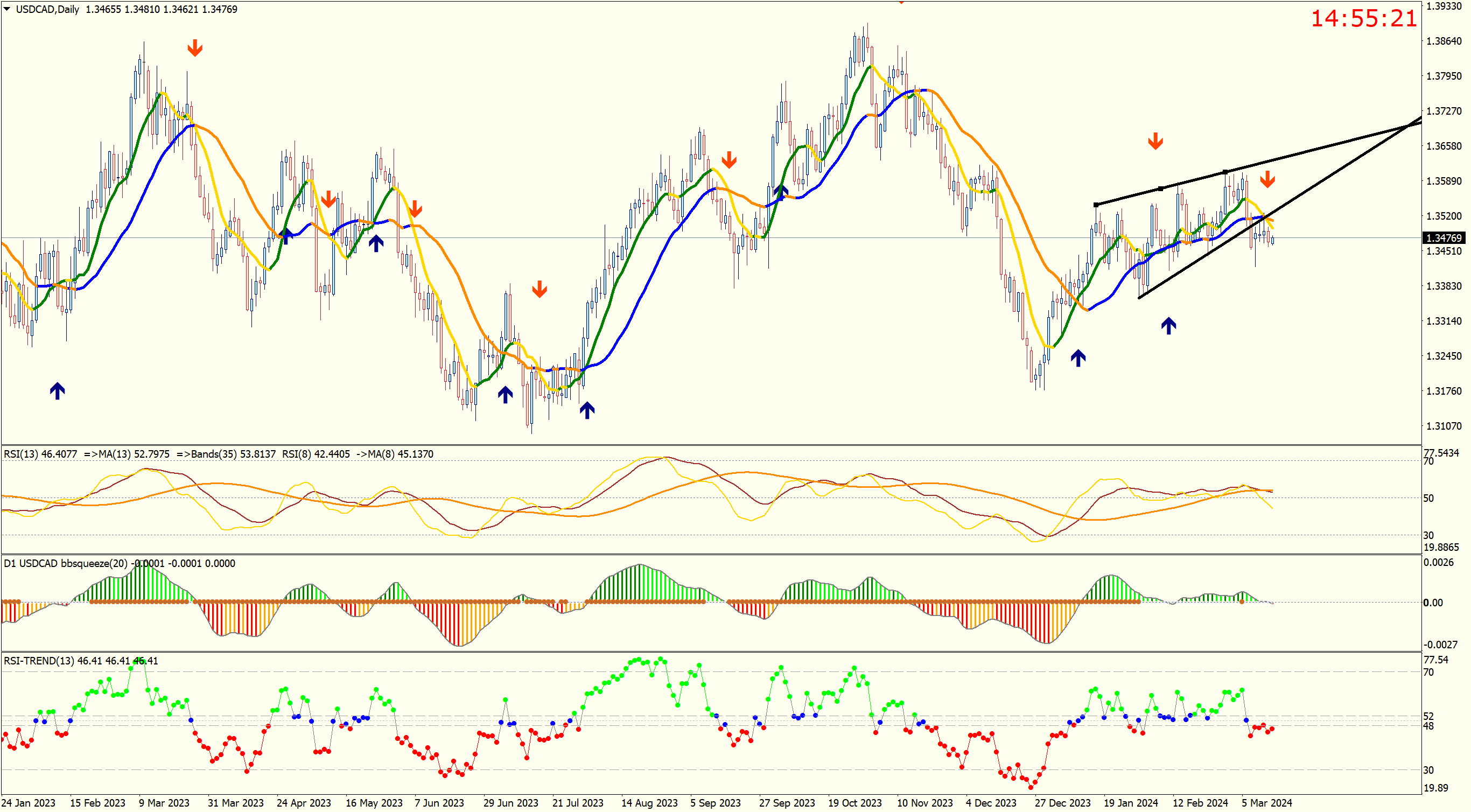Click the 1.39330 top price scale label
Viewport: 1471px width, 812px height.
1444,6
